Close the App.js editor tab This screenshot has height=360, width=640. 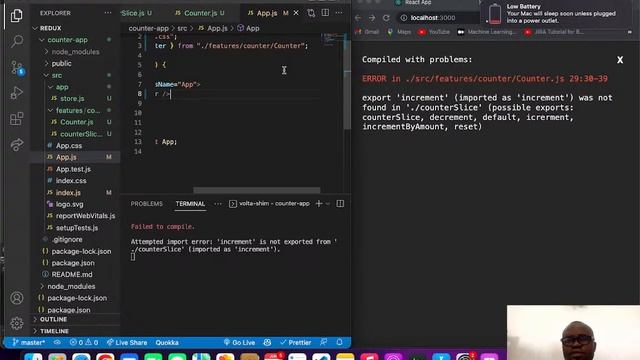coord(296,13)
